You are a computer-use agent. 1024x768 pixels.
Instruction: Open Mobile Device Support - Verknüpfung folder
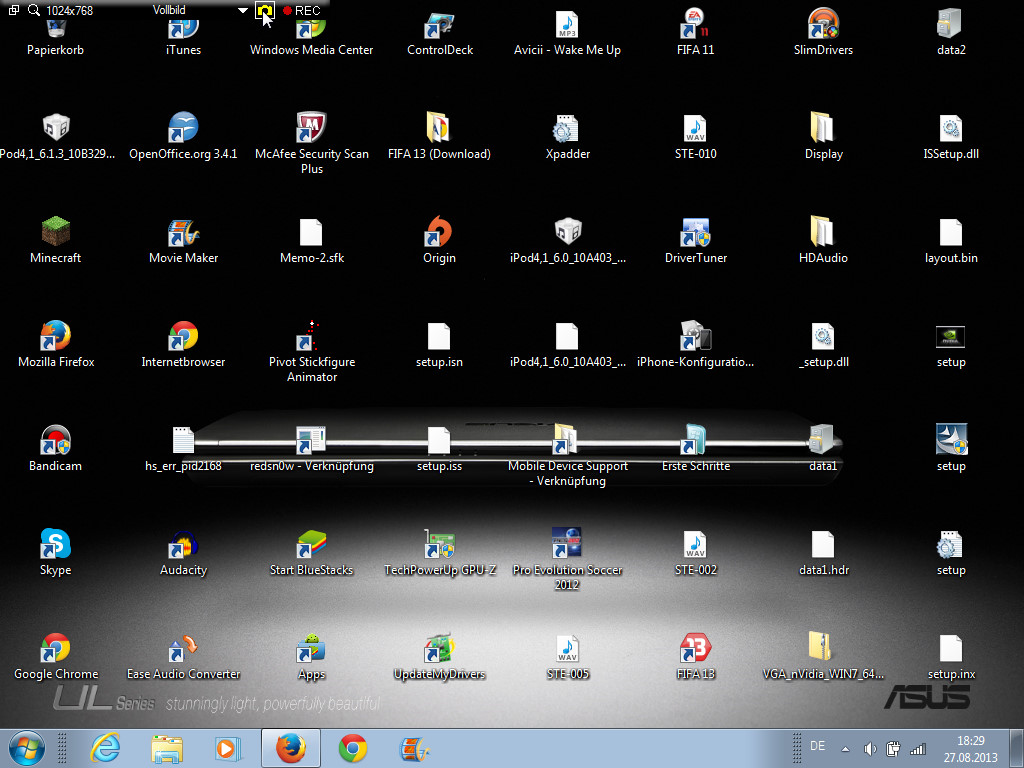point(567,455)
